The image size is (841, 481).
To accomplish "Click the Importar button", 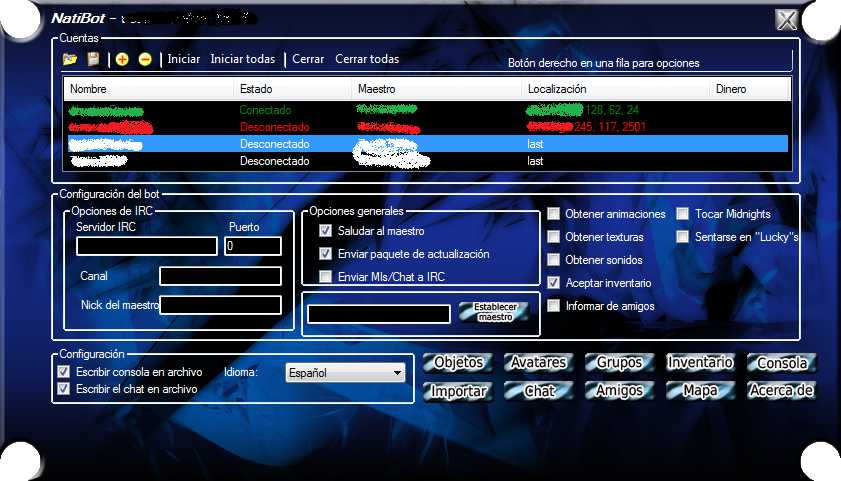I will tap(458, 391).
